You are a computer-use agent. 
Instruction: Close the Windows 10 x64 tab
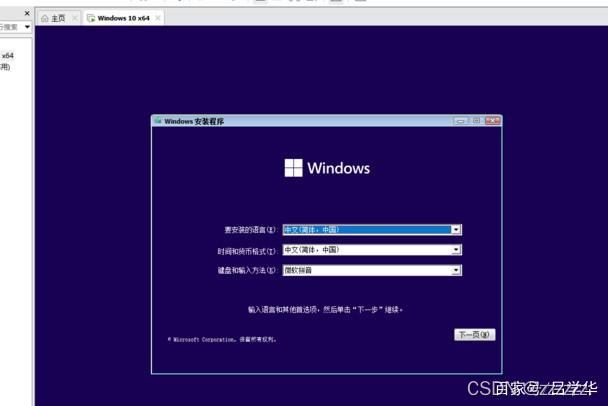pos(158,18)
